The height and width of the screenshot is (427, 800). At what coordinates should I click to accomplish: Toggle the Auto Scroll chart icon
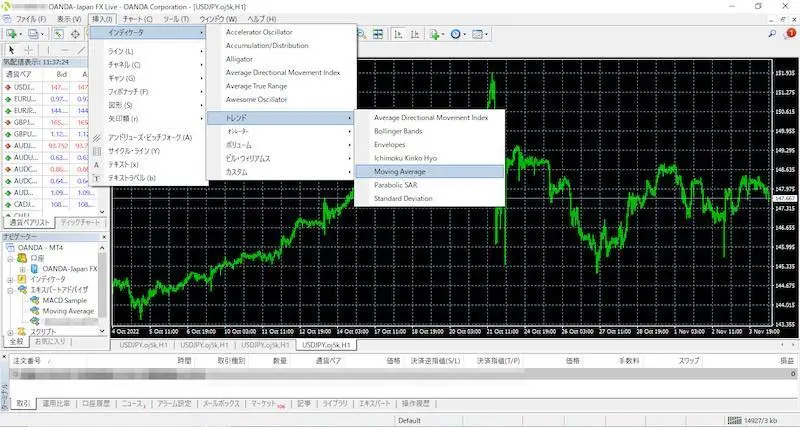398,34
